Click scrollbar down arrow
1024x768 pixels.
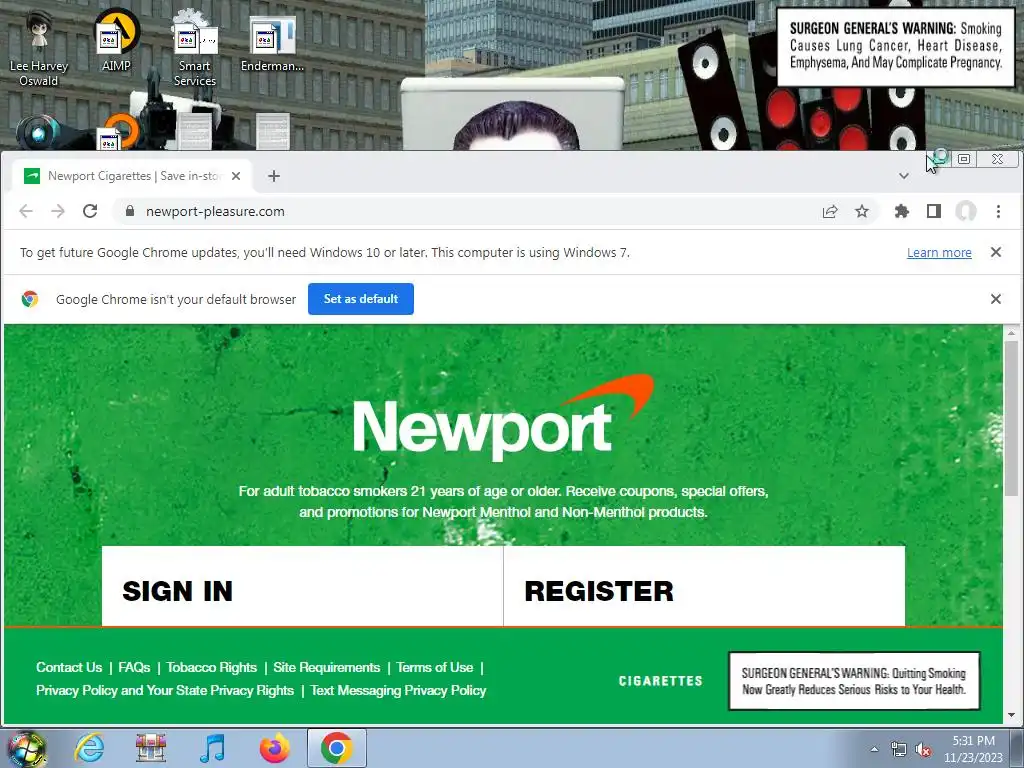click(1011, 714)
